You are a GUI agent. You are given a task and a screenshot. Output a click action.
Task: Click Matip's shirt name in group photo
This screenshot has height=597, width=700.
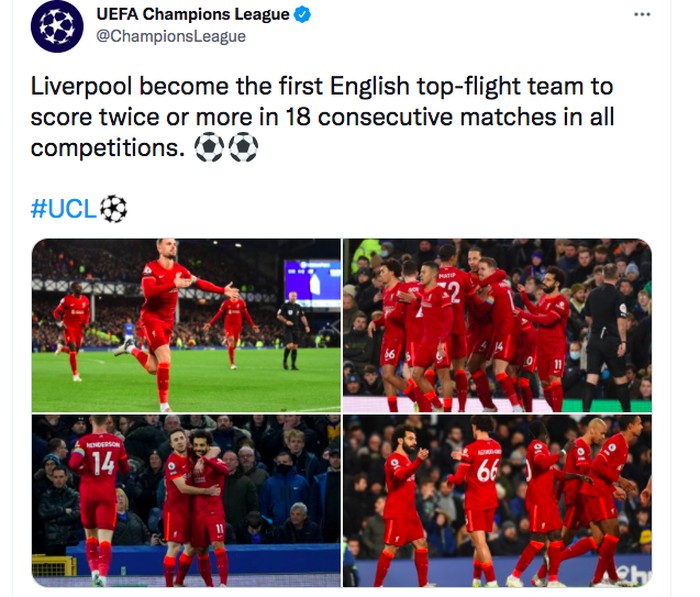(446, 276)
